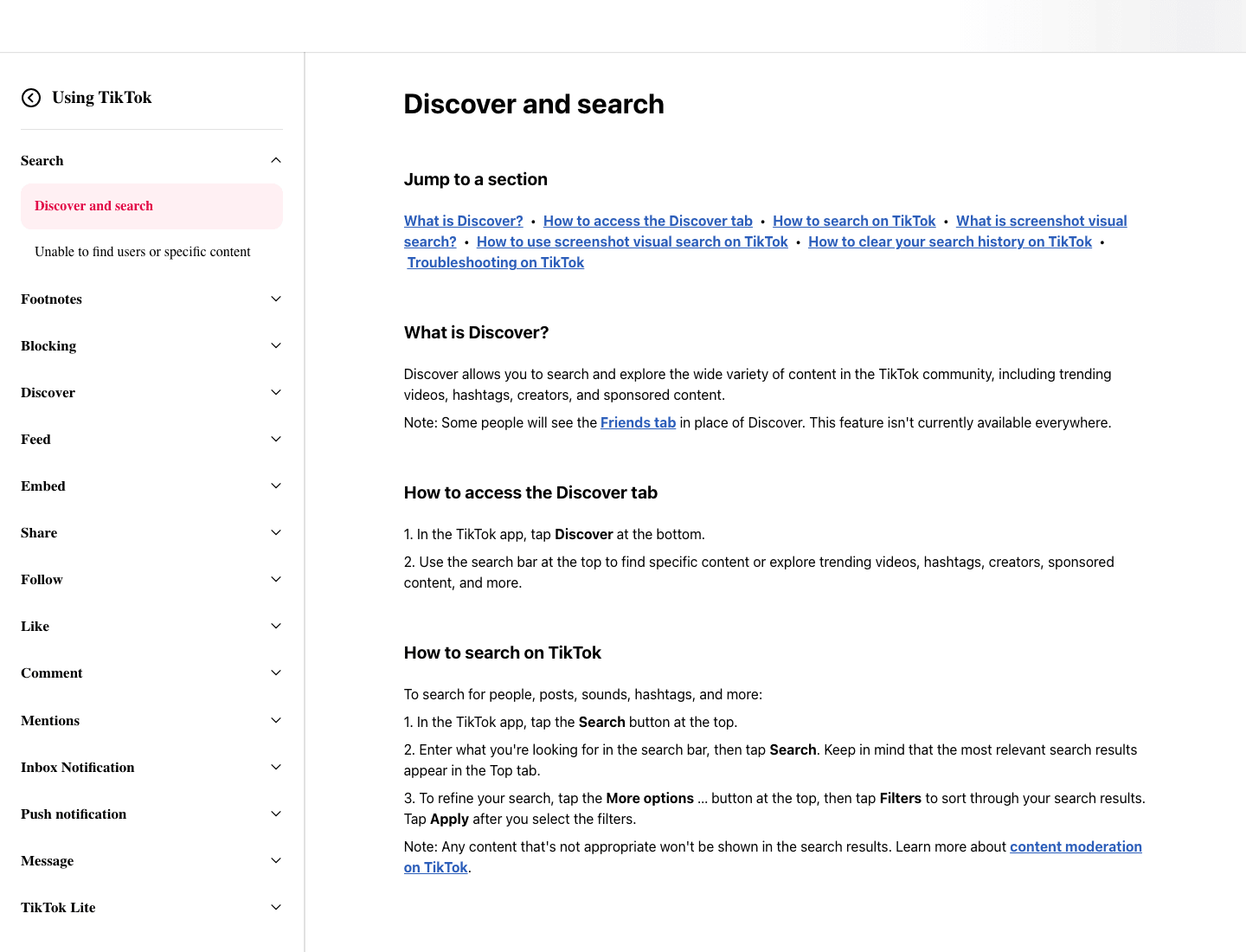Jump to How to access the Discover tab
The width and height of the screenshot is (1246, 952).
pyautogui.click(x=648, y=221)
